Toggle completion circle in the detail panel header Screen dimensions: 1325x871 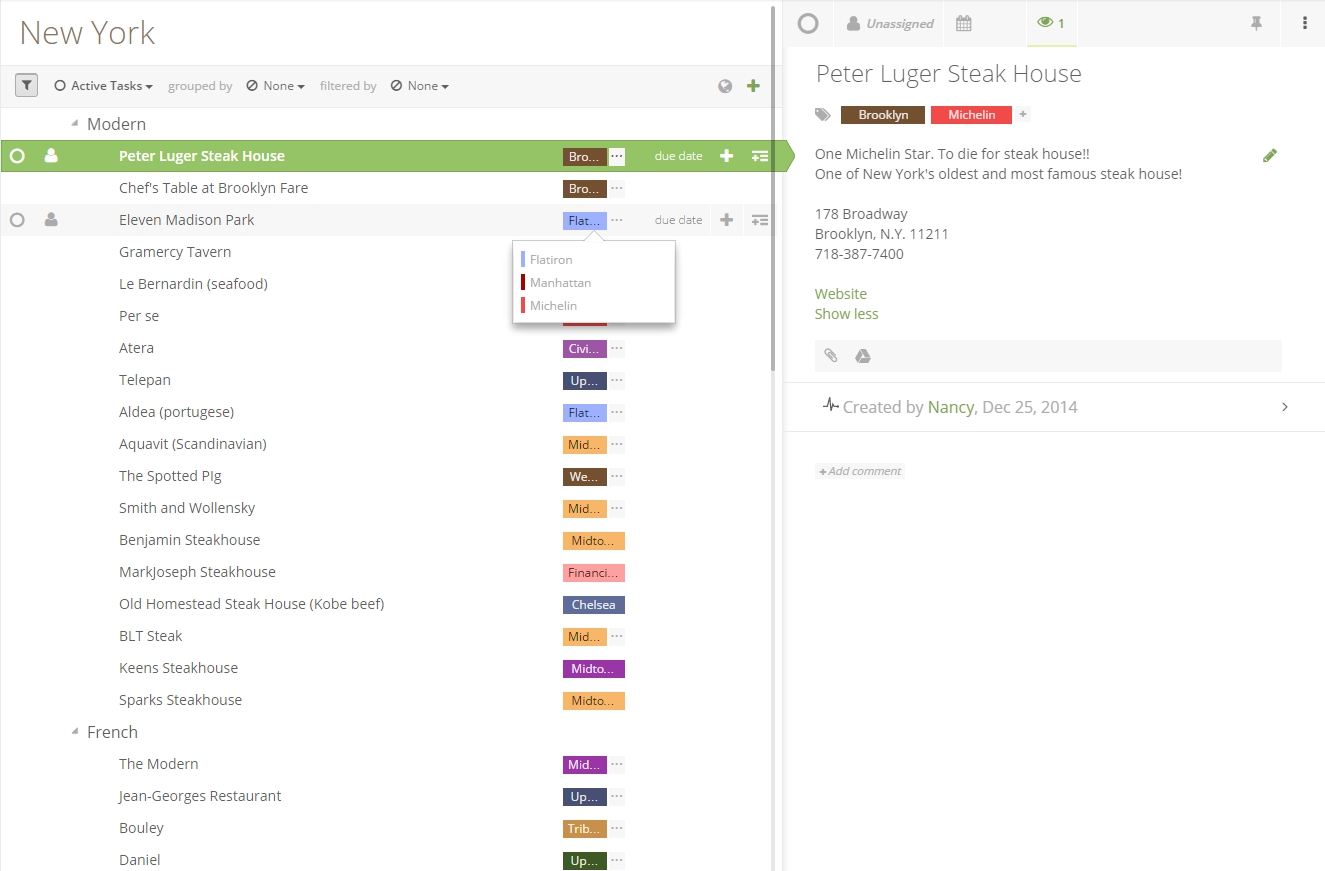[808, 23]
